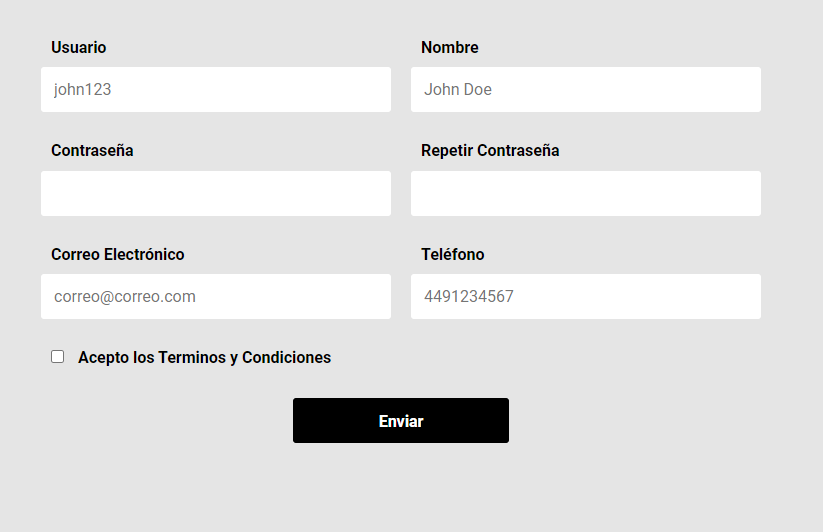Activate the Repetir Contraseña password field
This screenshot has height=532, width=823.
(x=586, y=193)
